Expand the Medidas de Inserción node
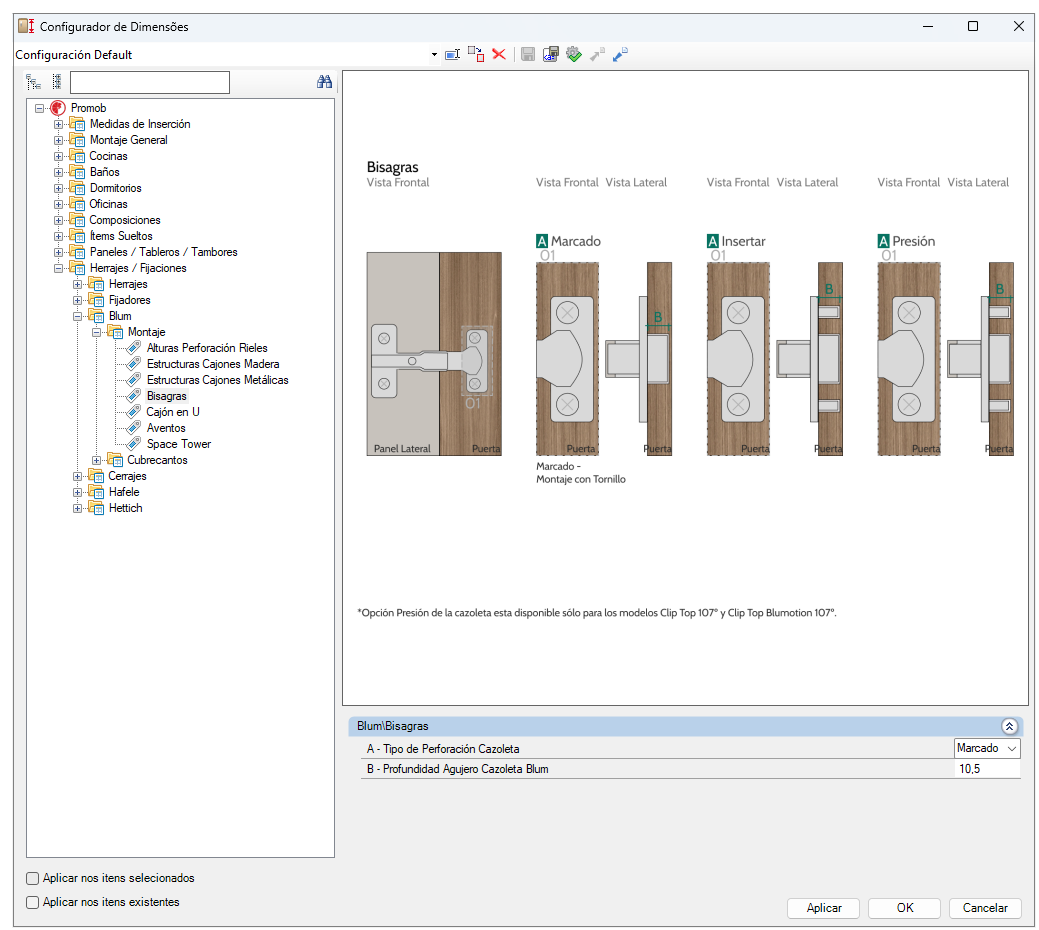 [59, 125]
